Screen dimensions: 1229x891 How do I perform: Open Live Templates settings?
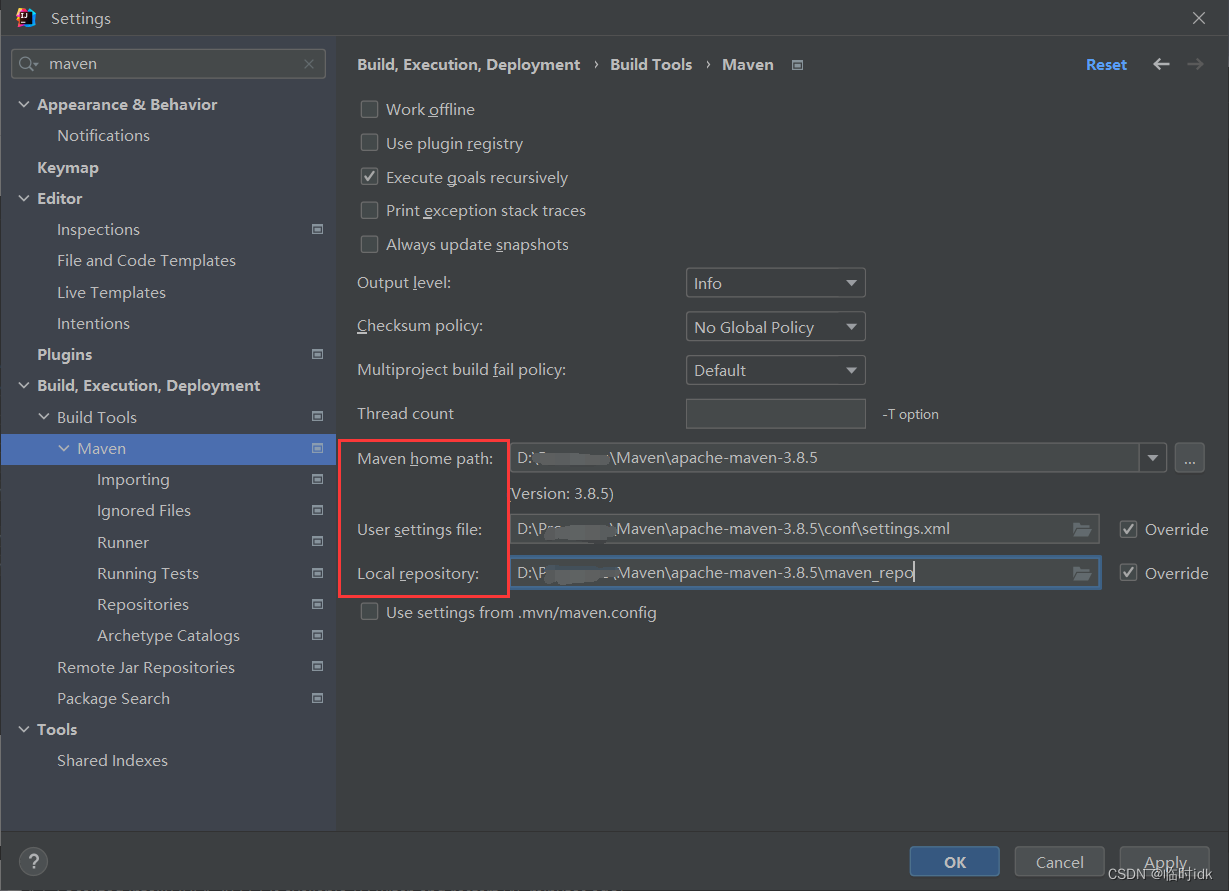(x=111, y=292)
